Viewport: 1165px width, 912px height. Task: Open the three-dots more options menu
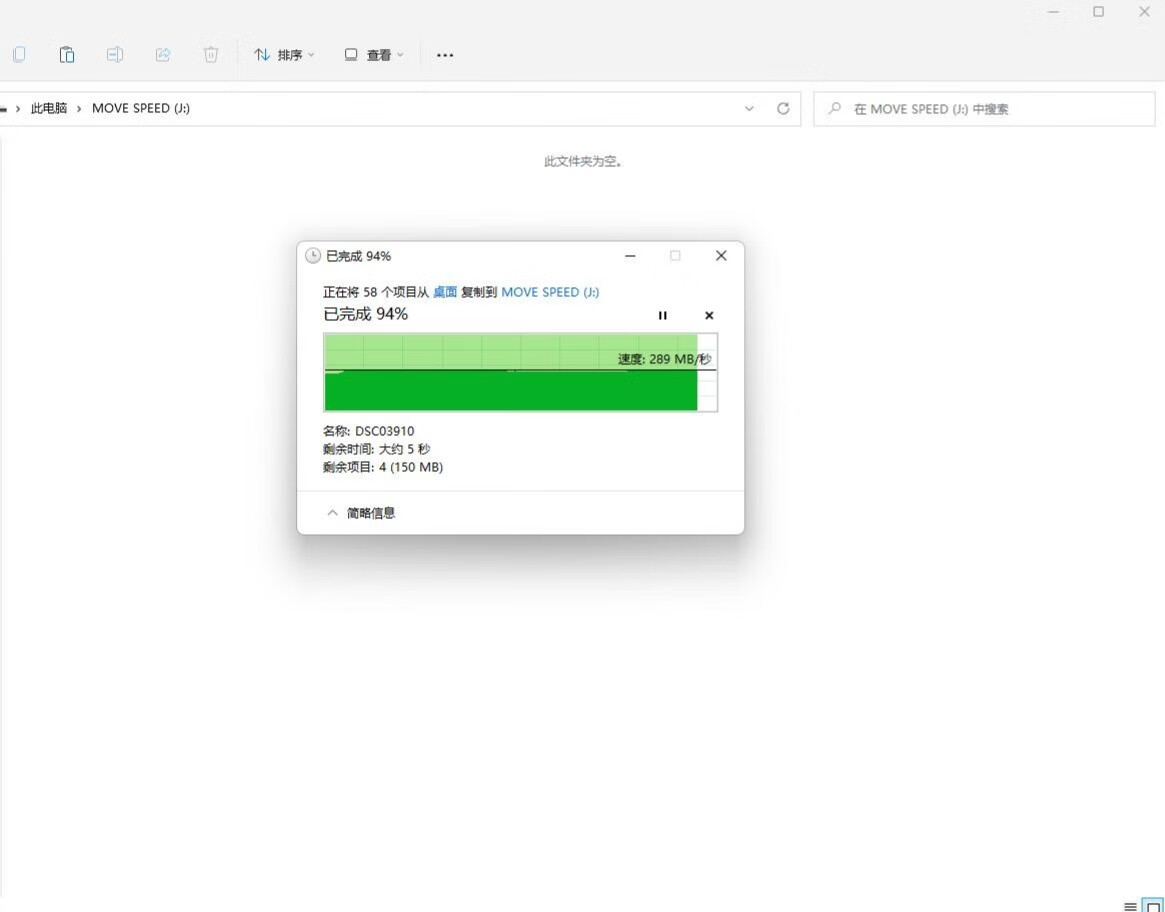445,55
